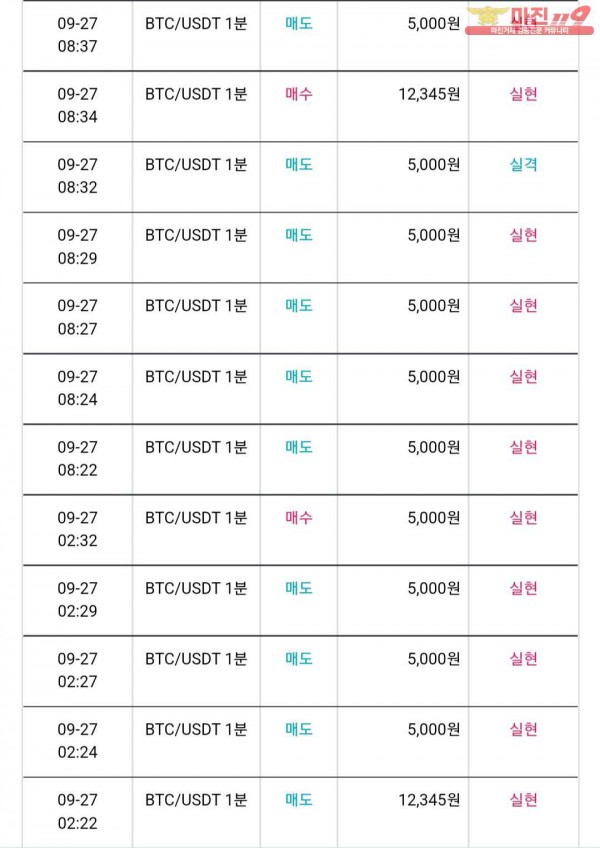Click 5,000원 amount in 08:27 row

(x=434, y=306)
